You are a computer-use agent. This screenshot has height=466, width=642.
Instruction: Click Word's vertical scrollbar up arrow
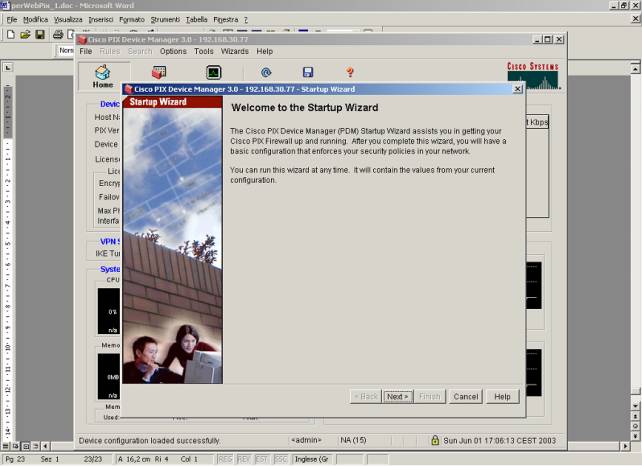click(x=635, y=68)
